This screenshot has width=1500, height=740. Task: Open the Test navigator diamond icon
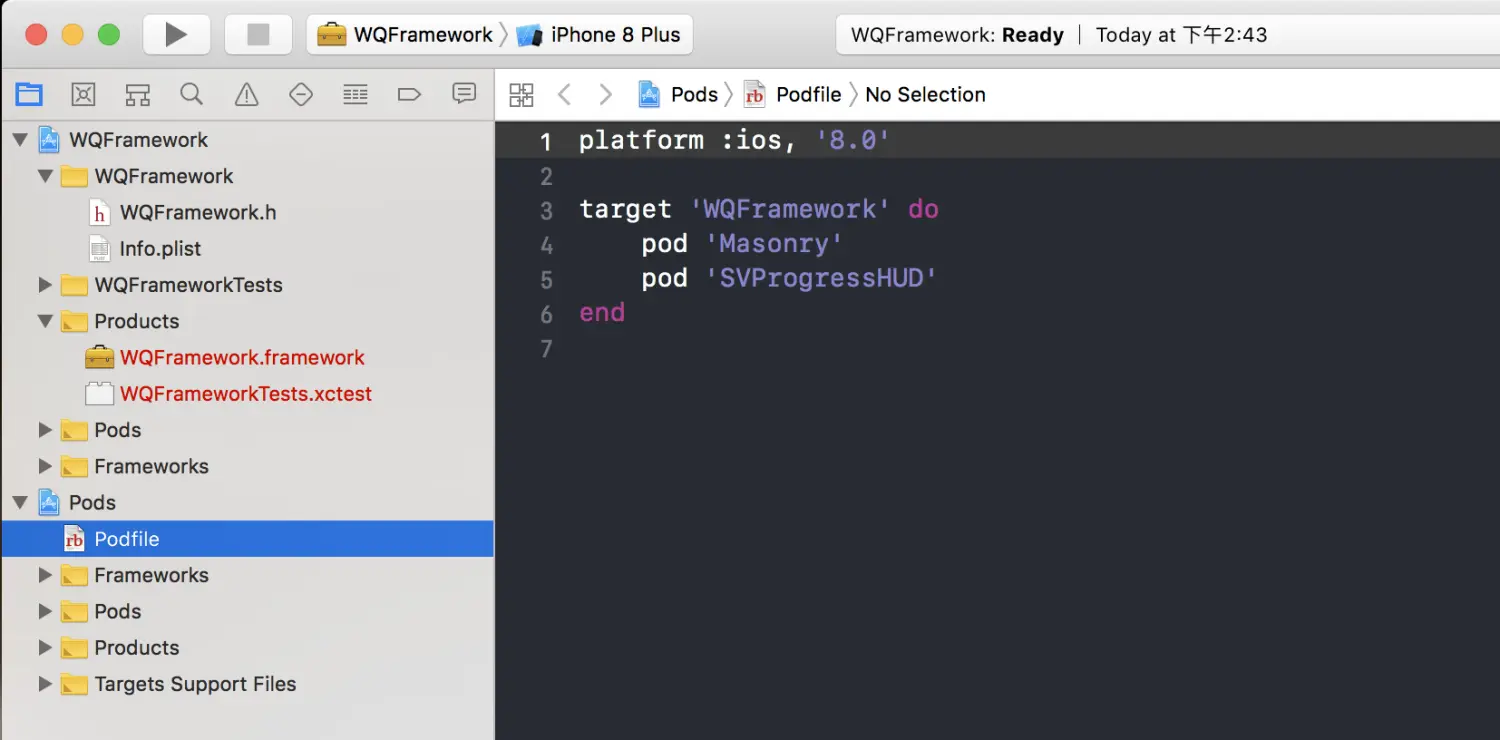coord(300,95)
